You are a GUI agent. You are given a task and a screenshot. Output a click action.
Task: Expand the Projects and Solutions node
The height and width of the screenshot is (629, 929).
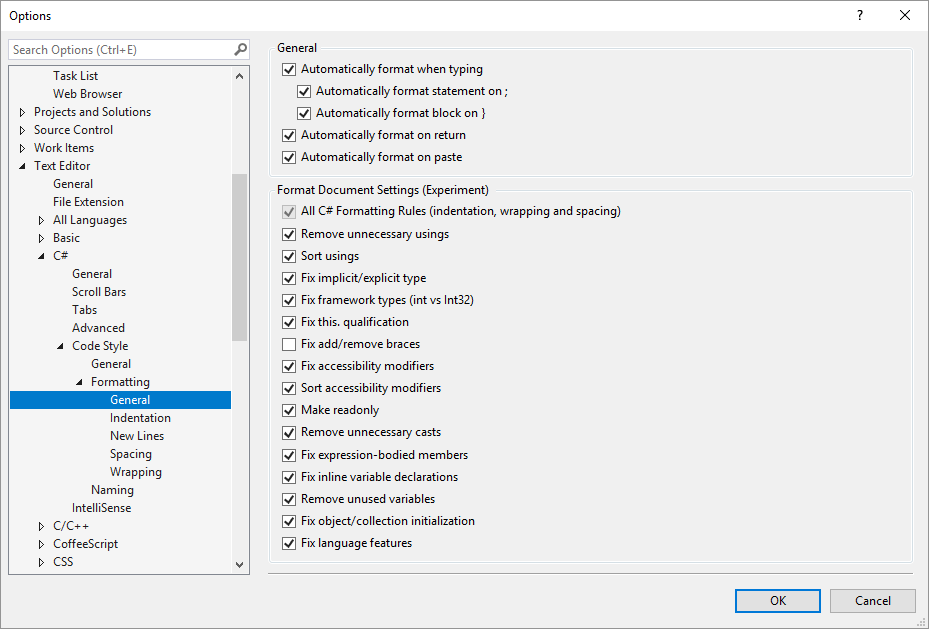22,111
